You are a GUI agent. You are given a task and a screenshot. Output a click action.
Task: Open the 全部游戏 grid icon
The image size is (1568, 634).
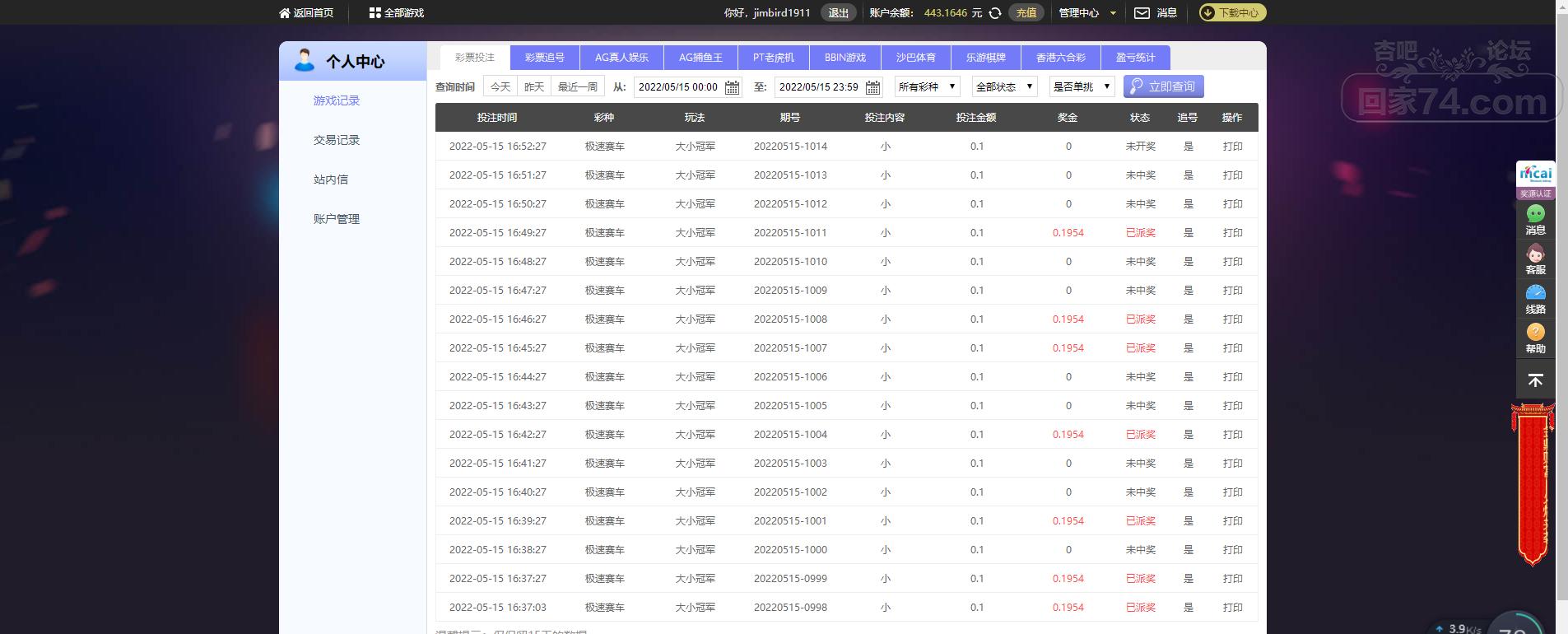(375, 13)
